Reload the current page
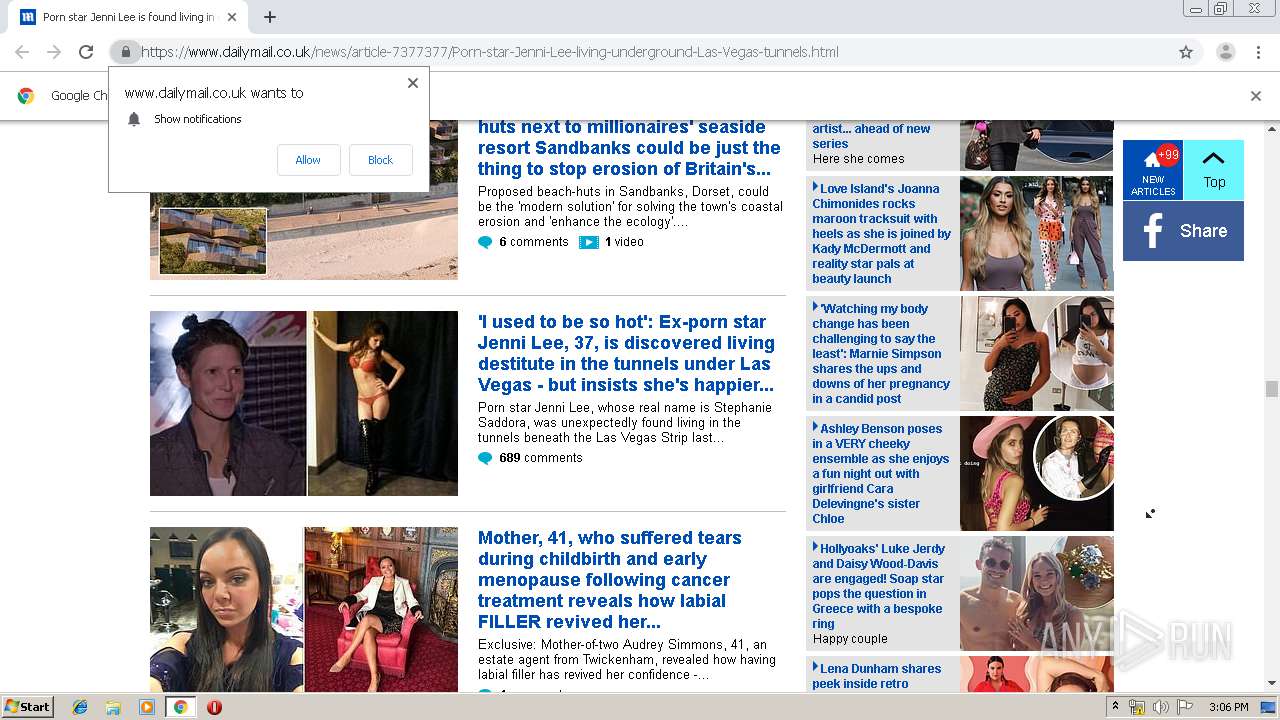 click(86, 52)
